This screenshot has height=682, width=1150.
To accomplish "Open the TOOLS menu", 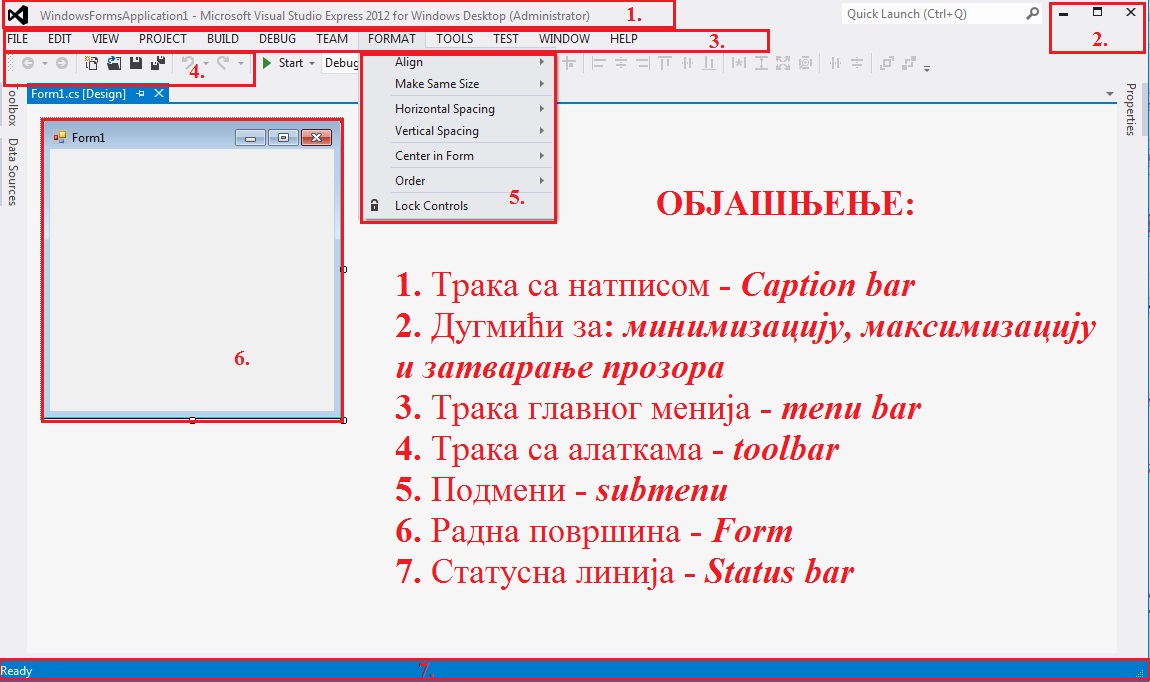I will (x=454, y=39).
